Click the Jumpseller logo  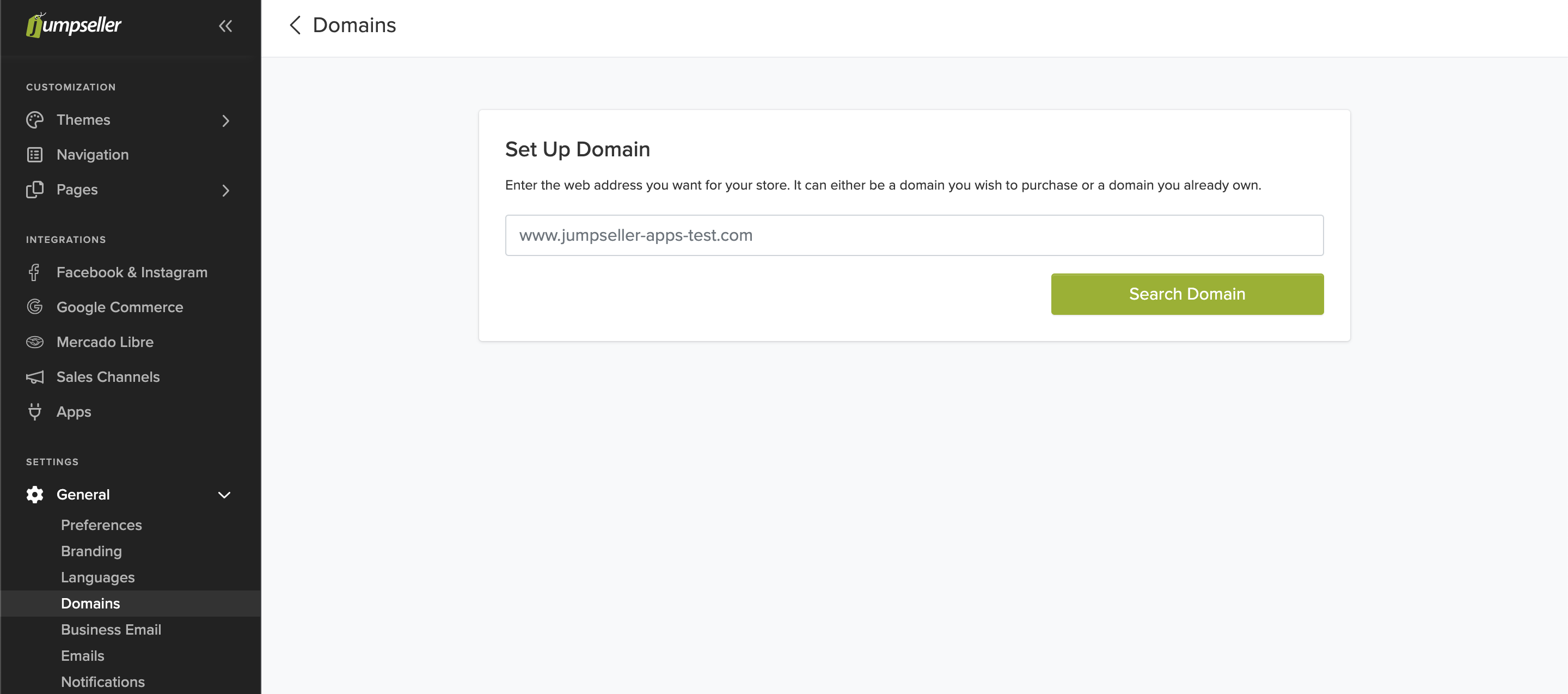click(73, 25)
